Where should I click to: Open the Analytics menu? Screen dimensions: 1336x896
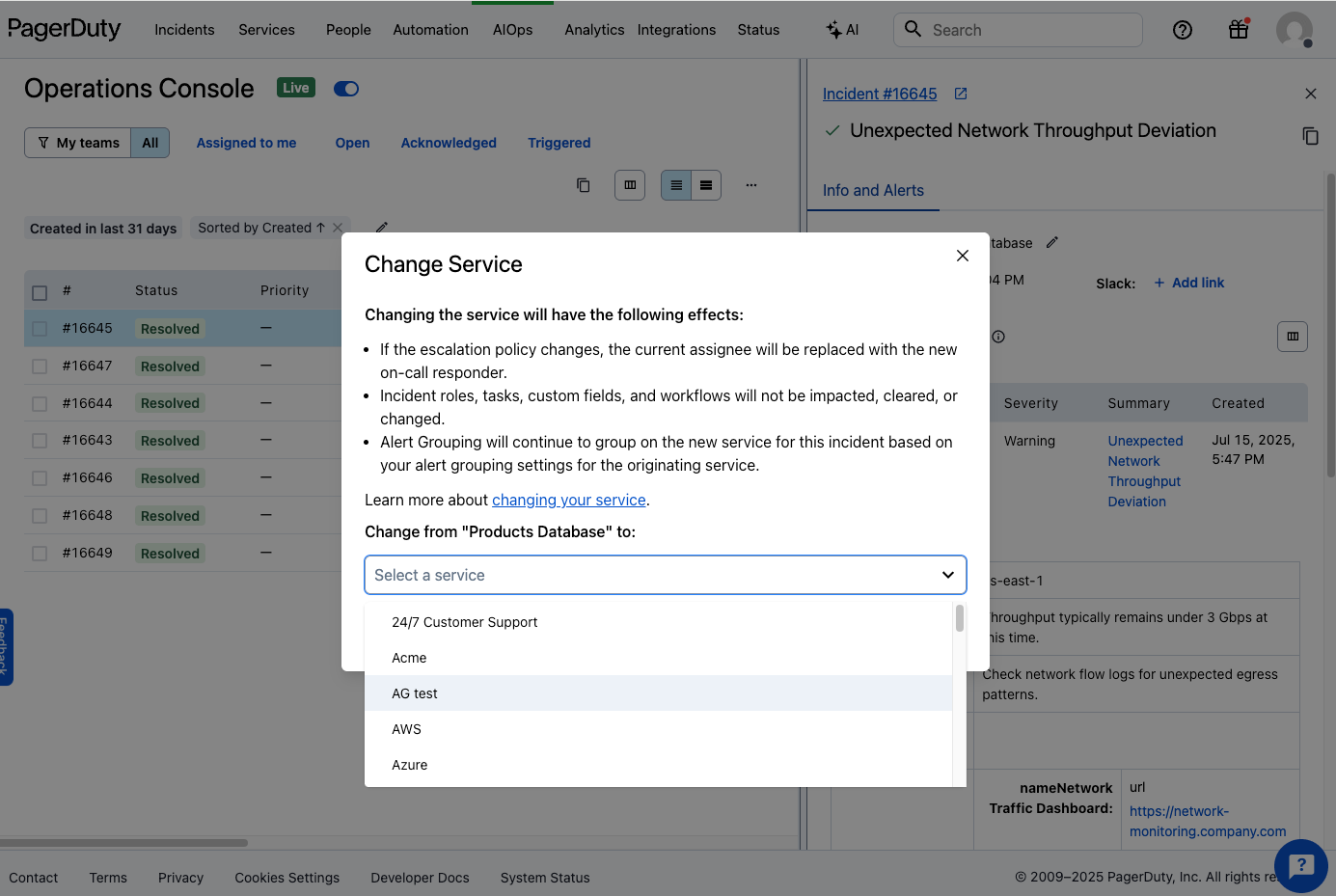pyautogui.click(x=594, y=30)
